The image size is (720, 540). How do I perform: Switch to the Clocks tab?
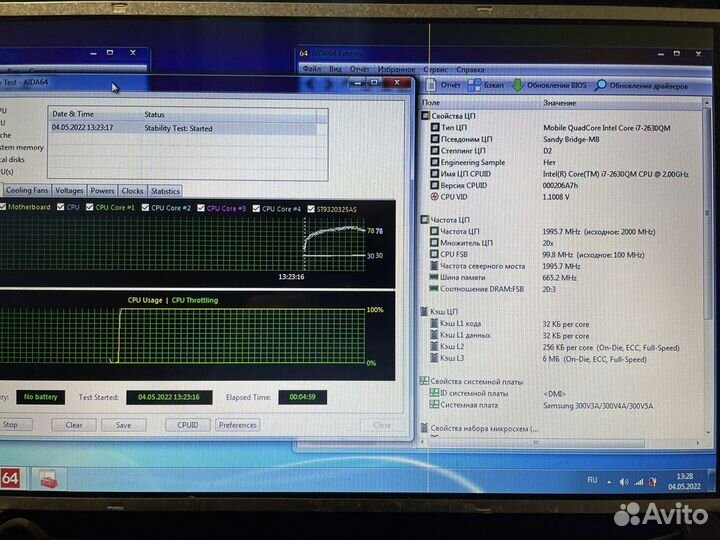[x=132, y=191]
